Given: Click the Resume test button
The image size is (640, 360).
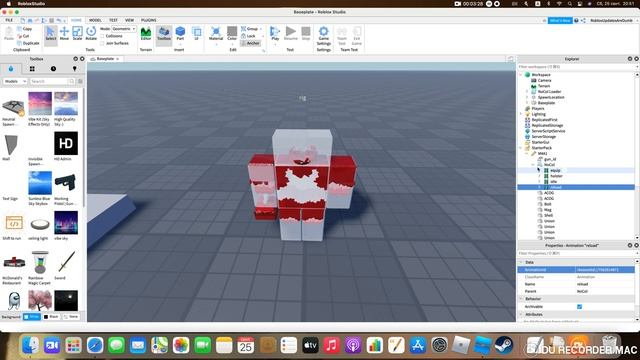Looking at the screenshot, I should tap(291, 33).
